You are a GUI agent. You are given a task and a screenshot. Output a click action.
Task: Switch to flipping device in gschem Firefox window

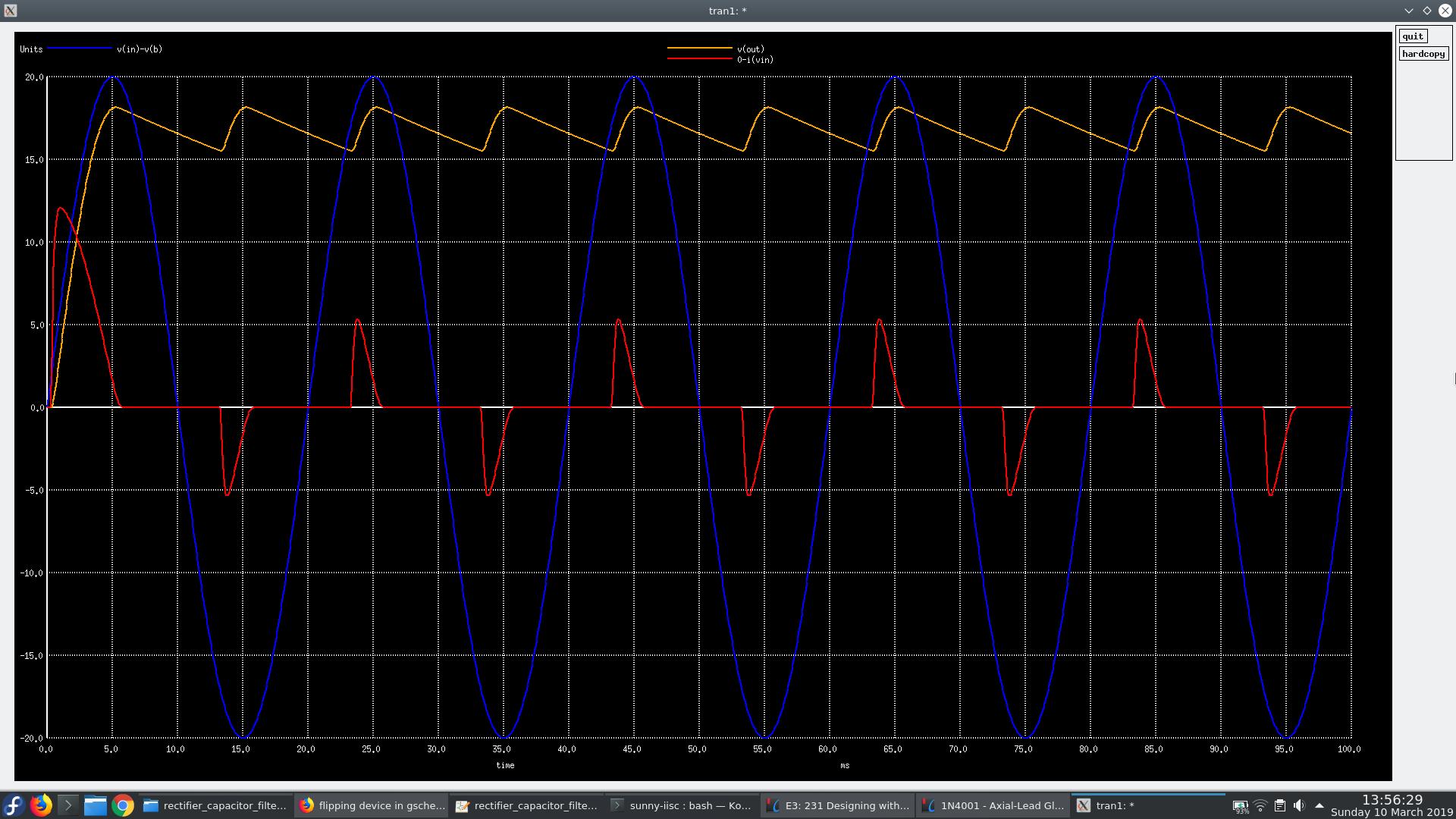[372, 805]
